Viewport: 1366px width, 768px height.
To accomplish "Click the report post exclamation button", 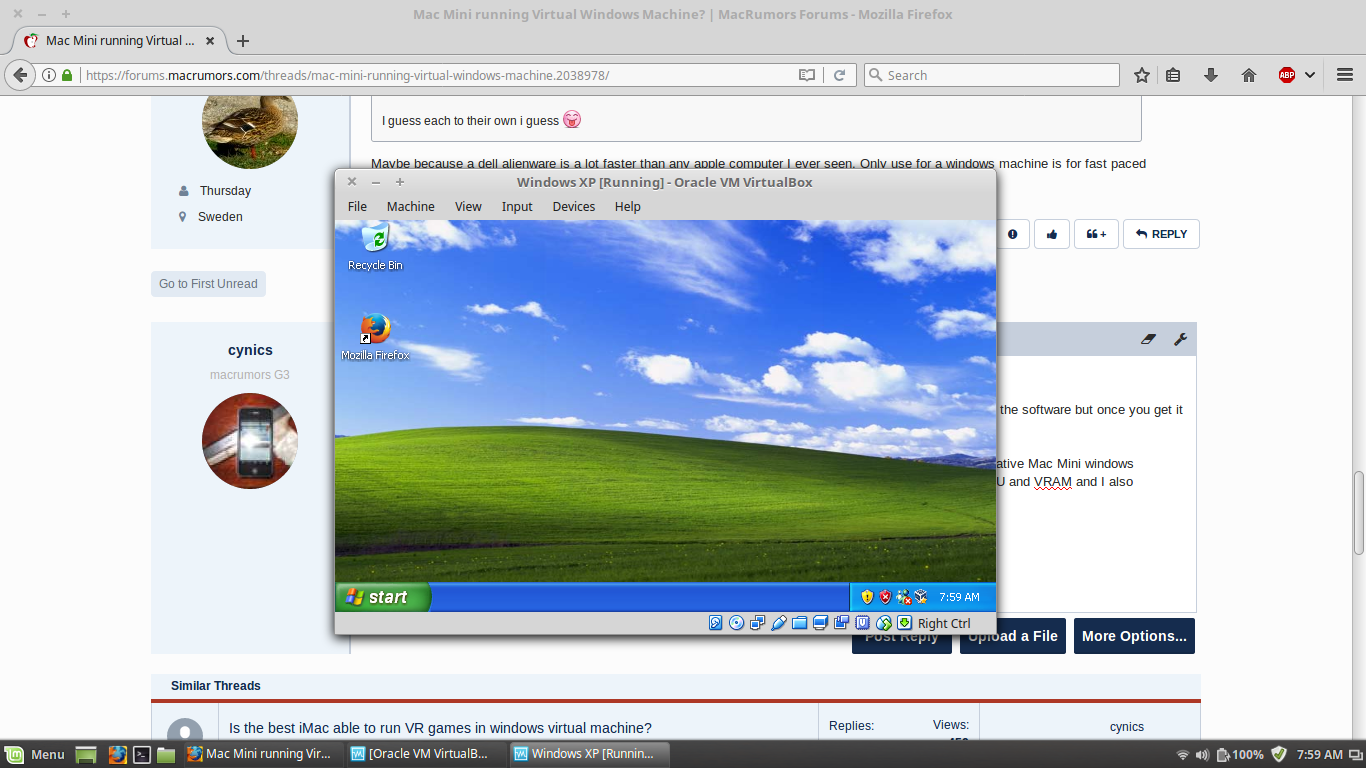I will [1013, 234].
